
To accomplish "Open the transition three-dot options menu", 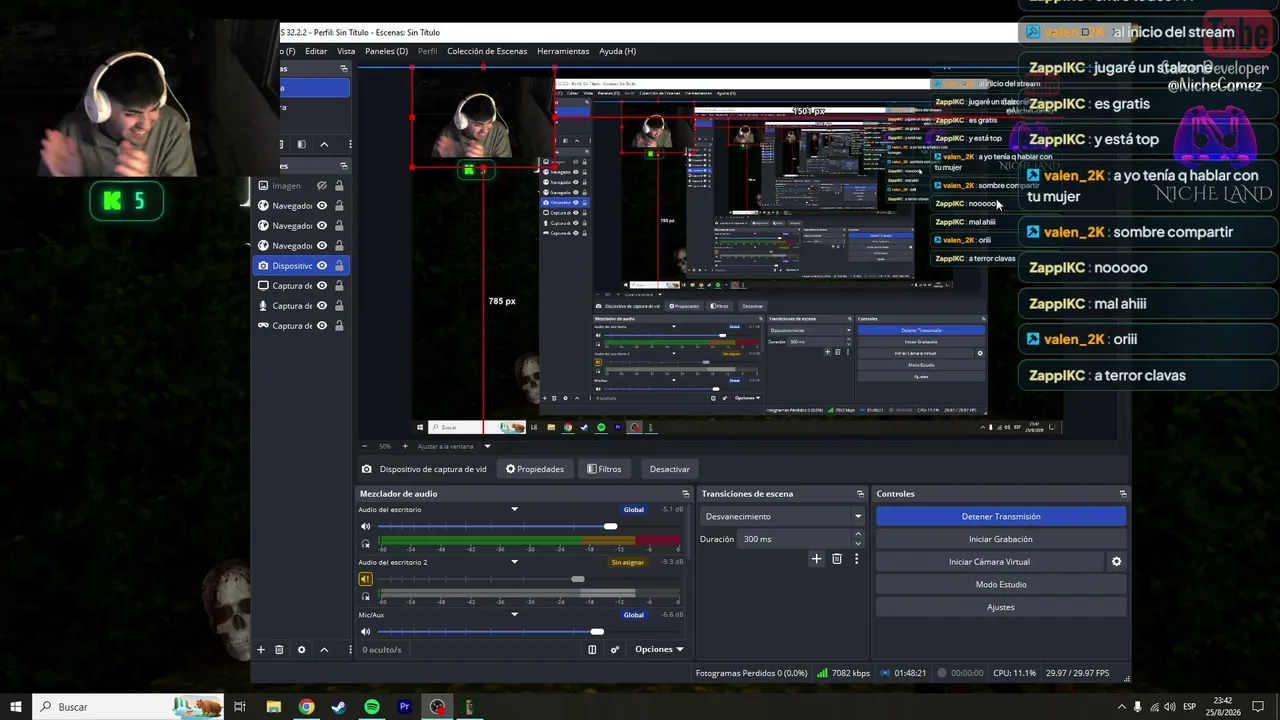I will tap(856, 559).
